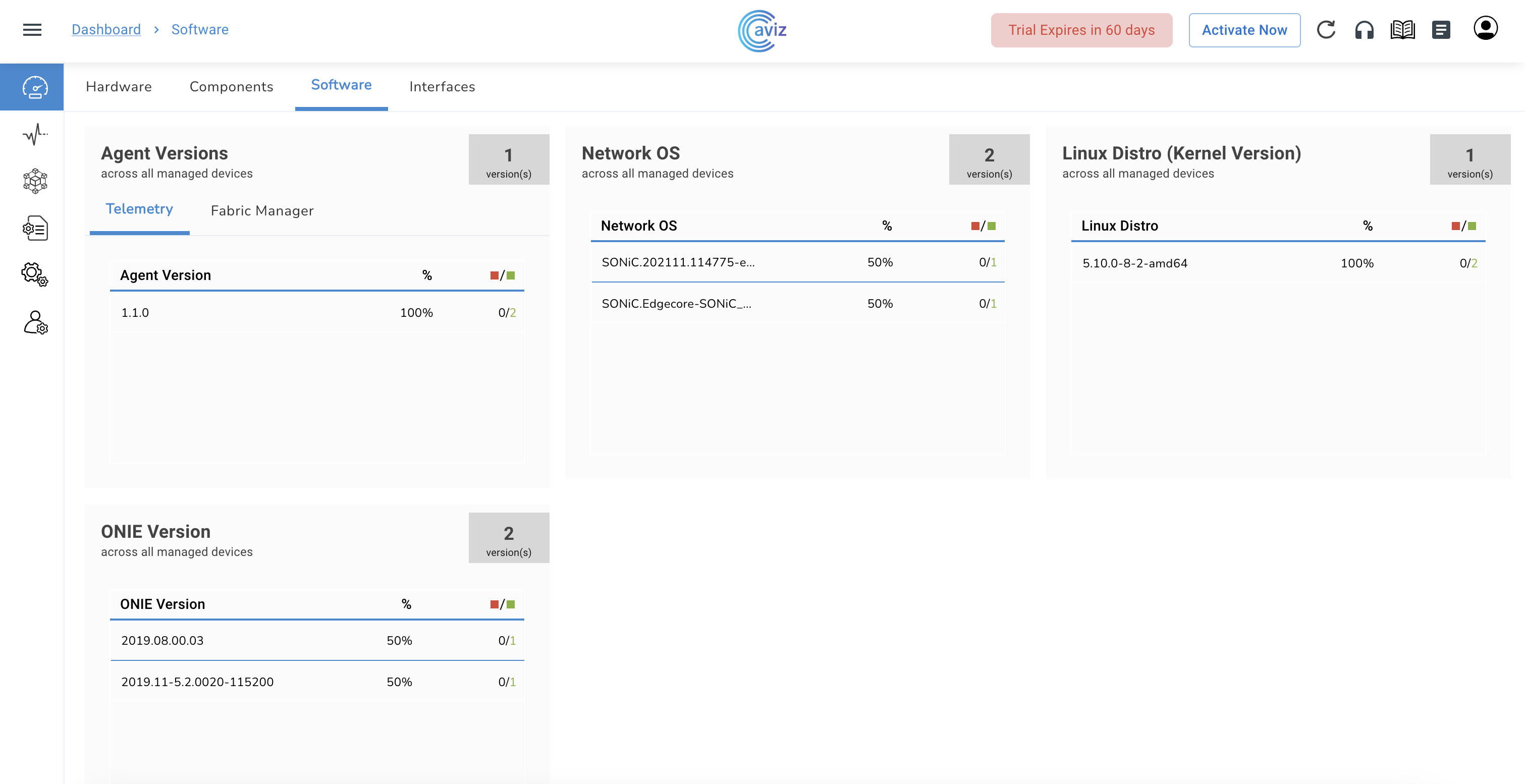This screenshot has width=1525, height=784.
Task: Open the hamburger navigation menu
Action: click(32, 30)
